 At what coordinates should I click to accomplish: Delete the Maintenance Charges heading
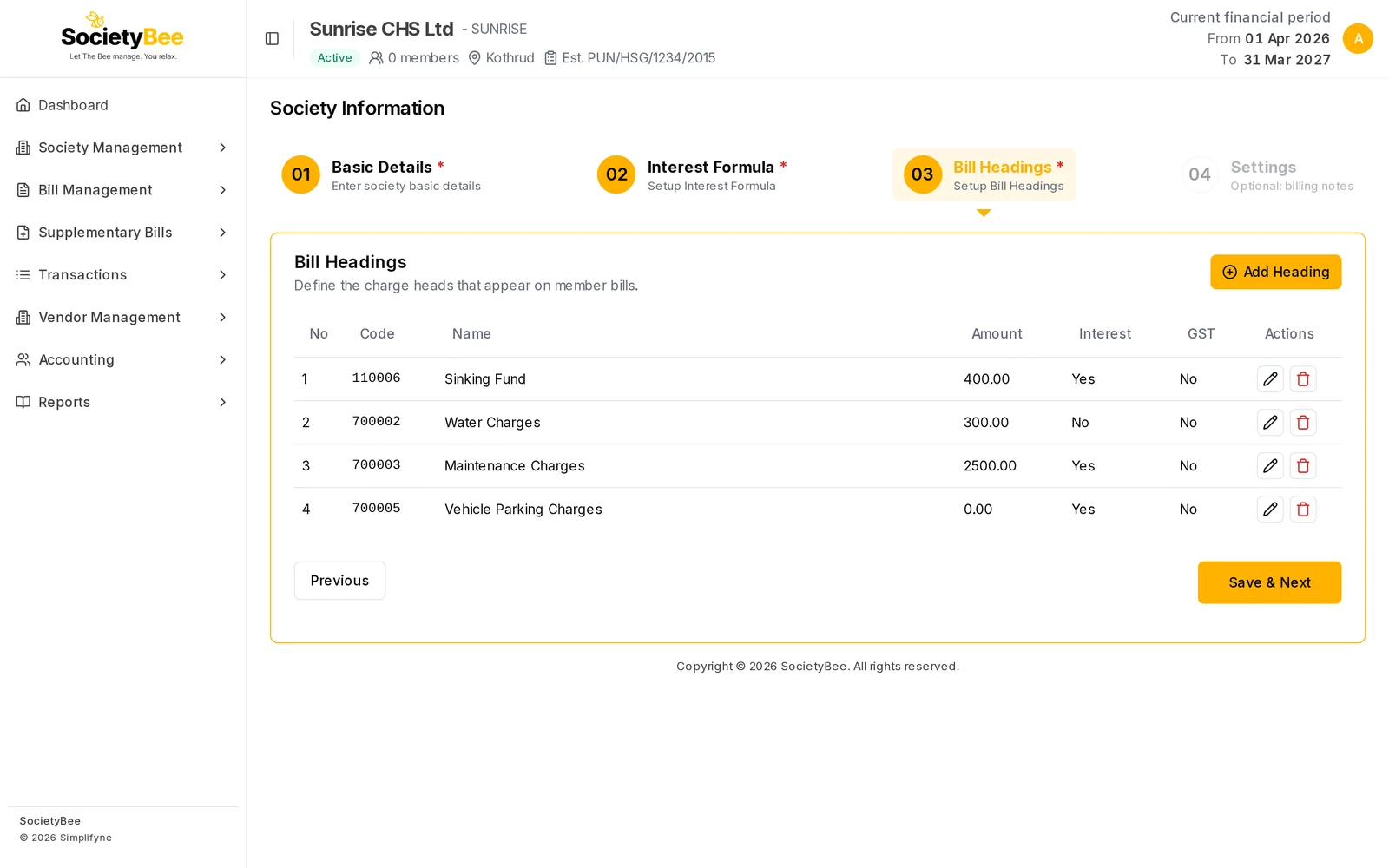coord(1303,466)
